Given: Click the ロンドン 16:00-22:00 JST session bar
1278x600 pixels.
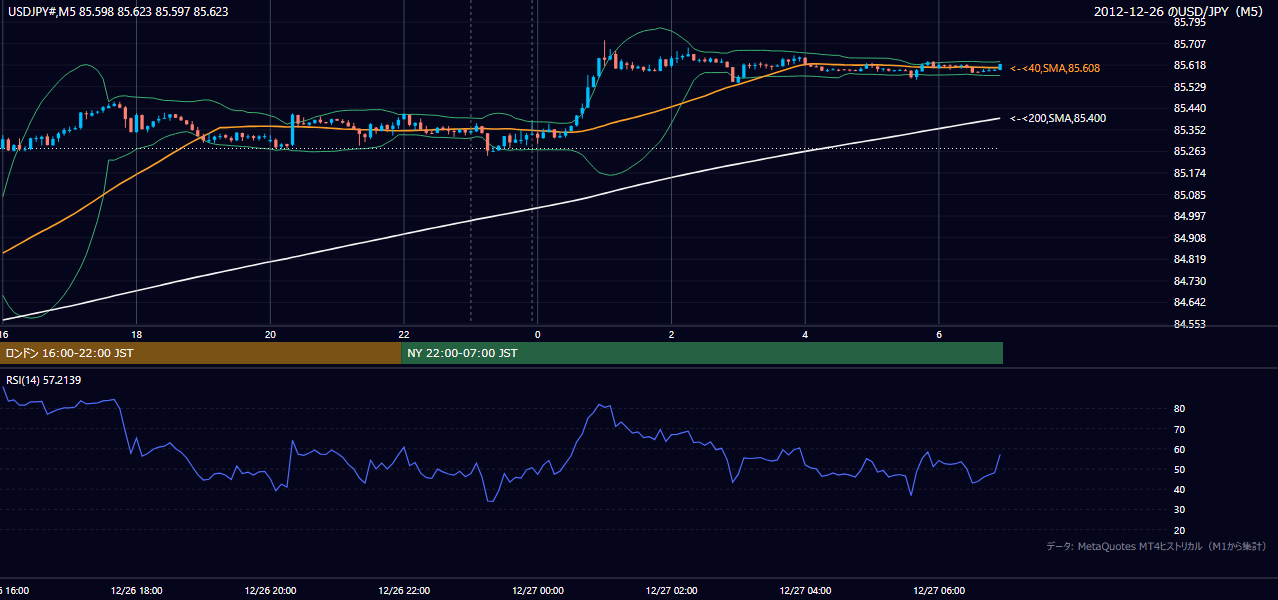Looking at the screenshot, I should [x=200, y=353].
